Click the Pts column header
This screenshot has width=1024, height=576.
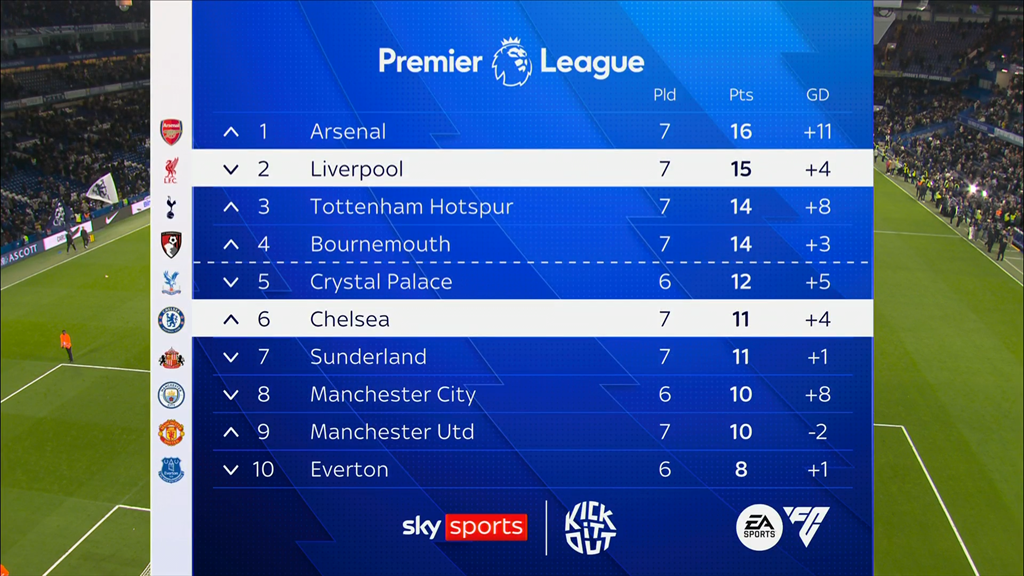(740, 95)
